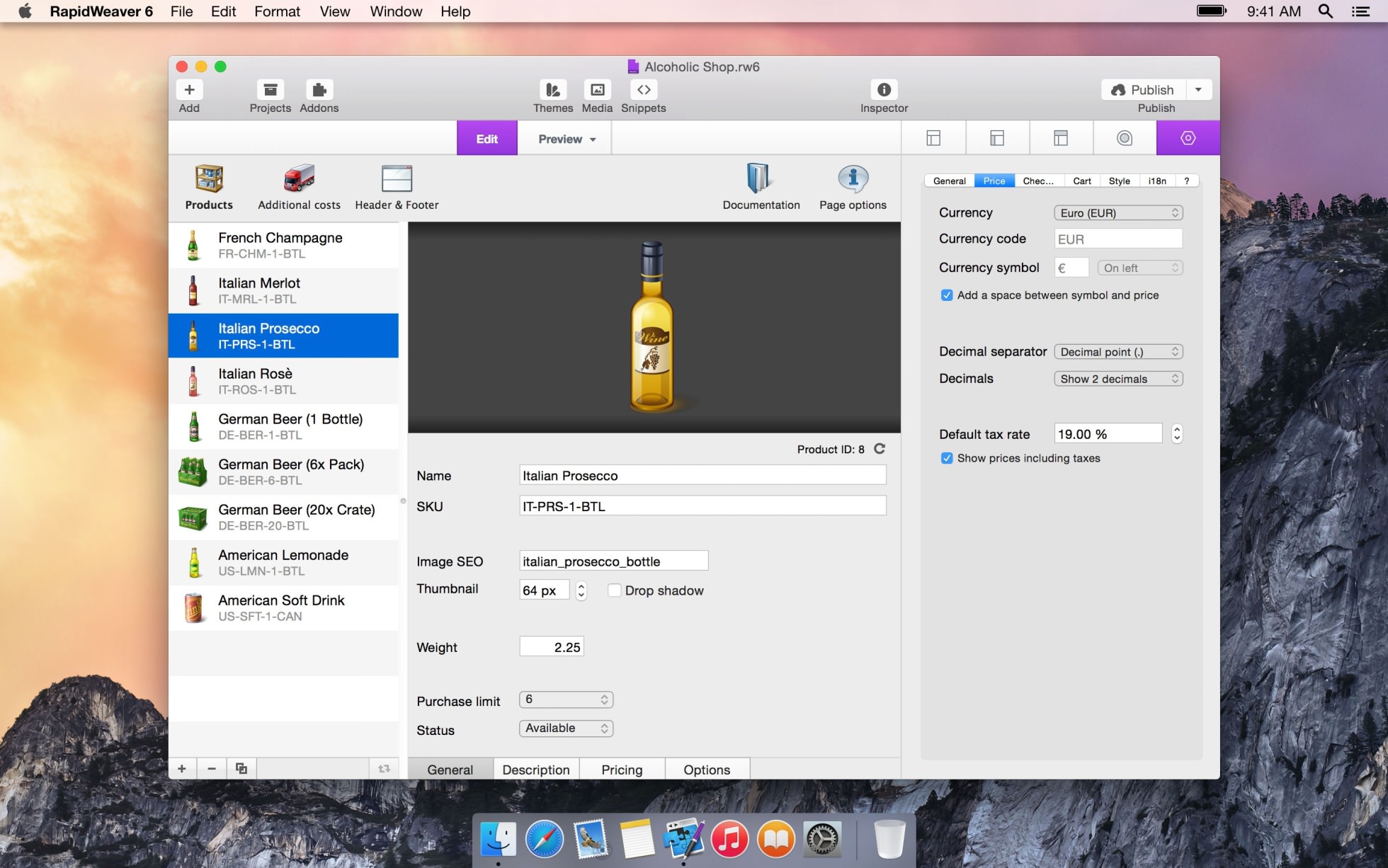Open iTunes from the Dock
The height and width of the screenshot is (868, 1388).
tap(729, 840)
